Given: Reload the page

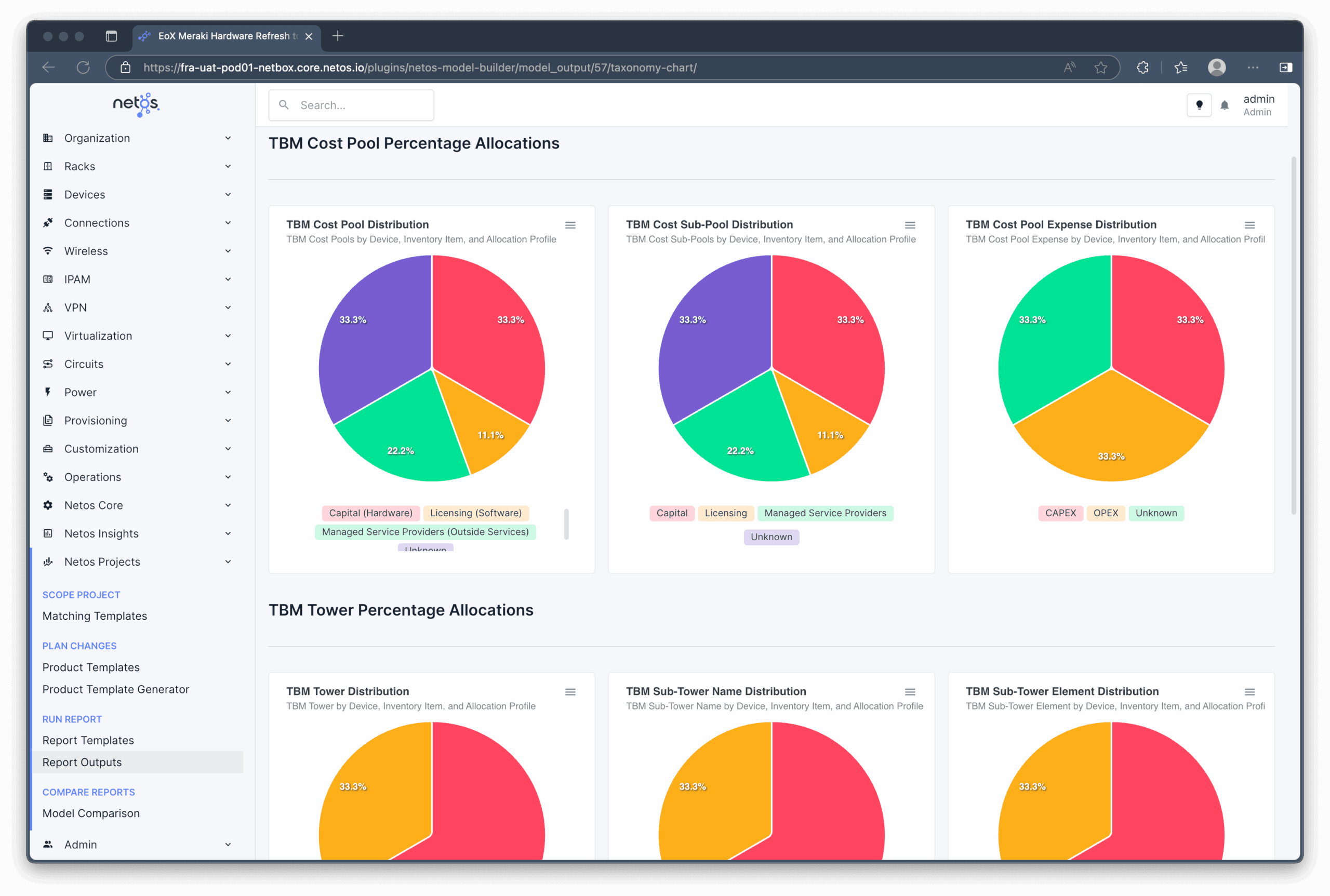Looking at the screenshot, I should pyautogui.click(x=84, y=68).
